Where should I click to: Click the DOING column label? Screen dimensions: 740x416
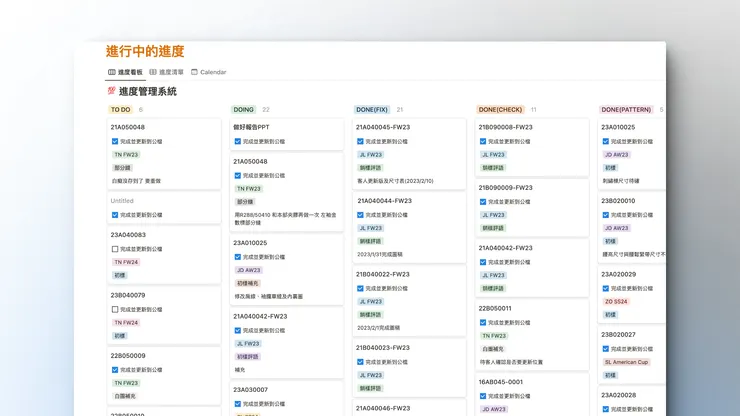244,110
